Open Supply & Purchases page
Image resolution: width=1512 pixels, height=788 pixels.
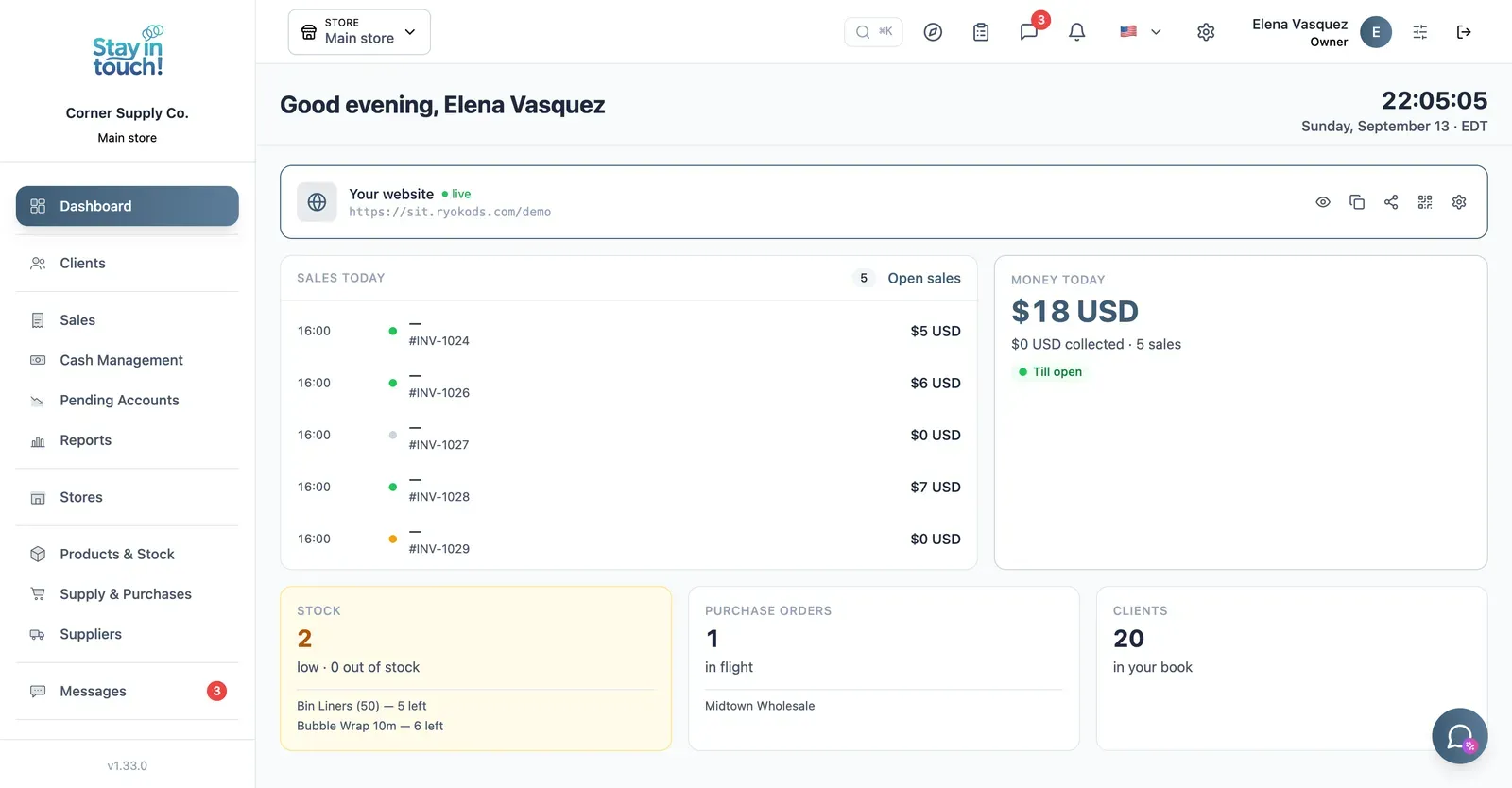pos(128,594)
